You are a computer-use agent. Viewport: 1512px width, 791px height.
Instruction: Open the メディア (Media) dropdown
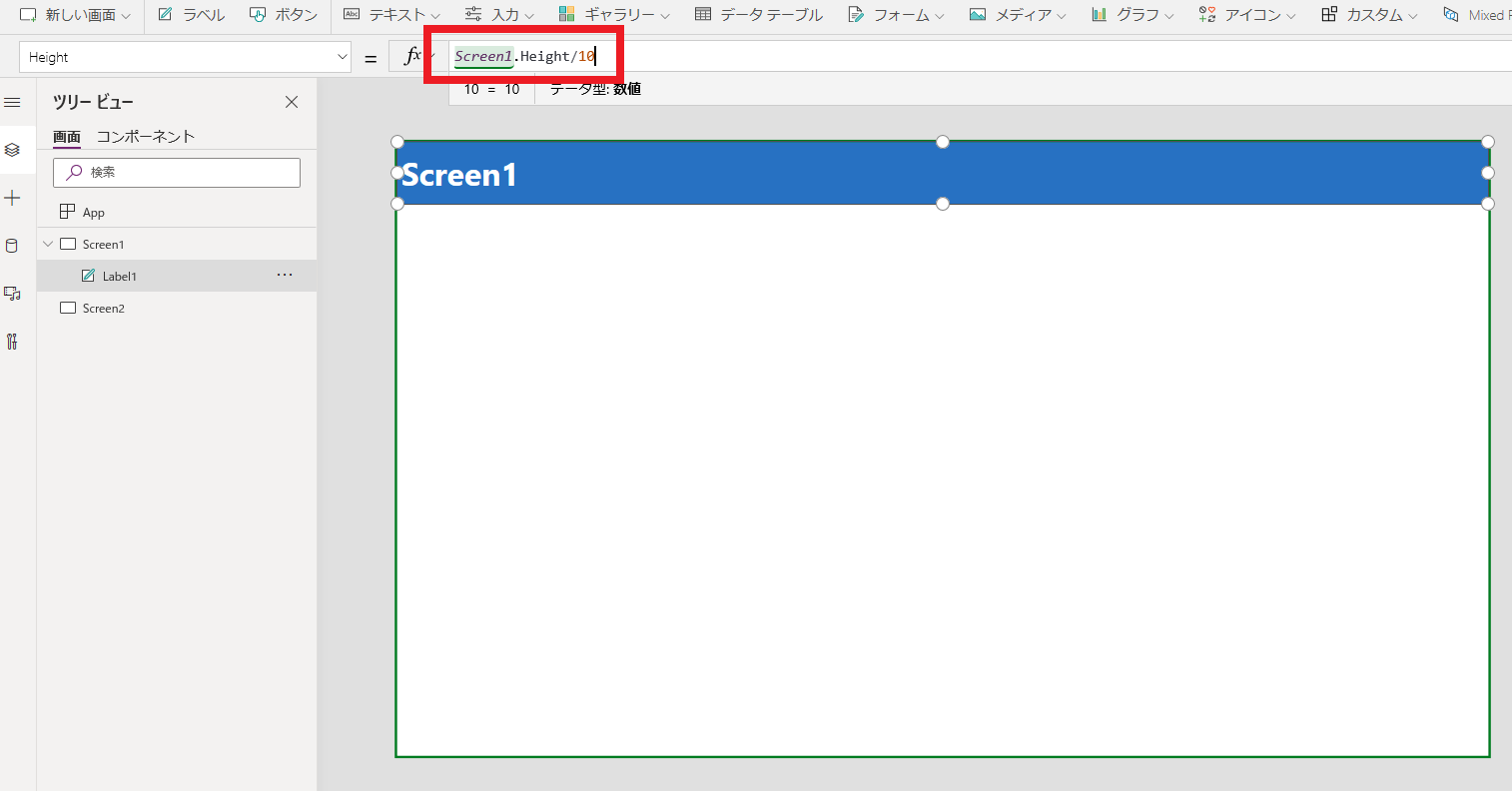[x=1018, y=15]
